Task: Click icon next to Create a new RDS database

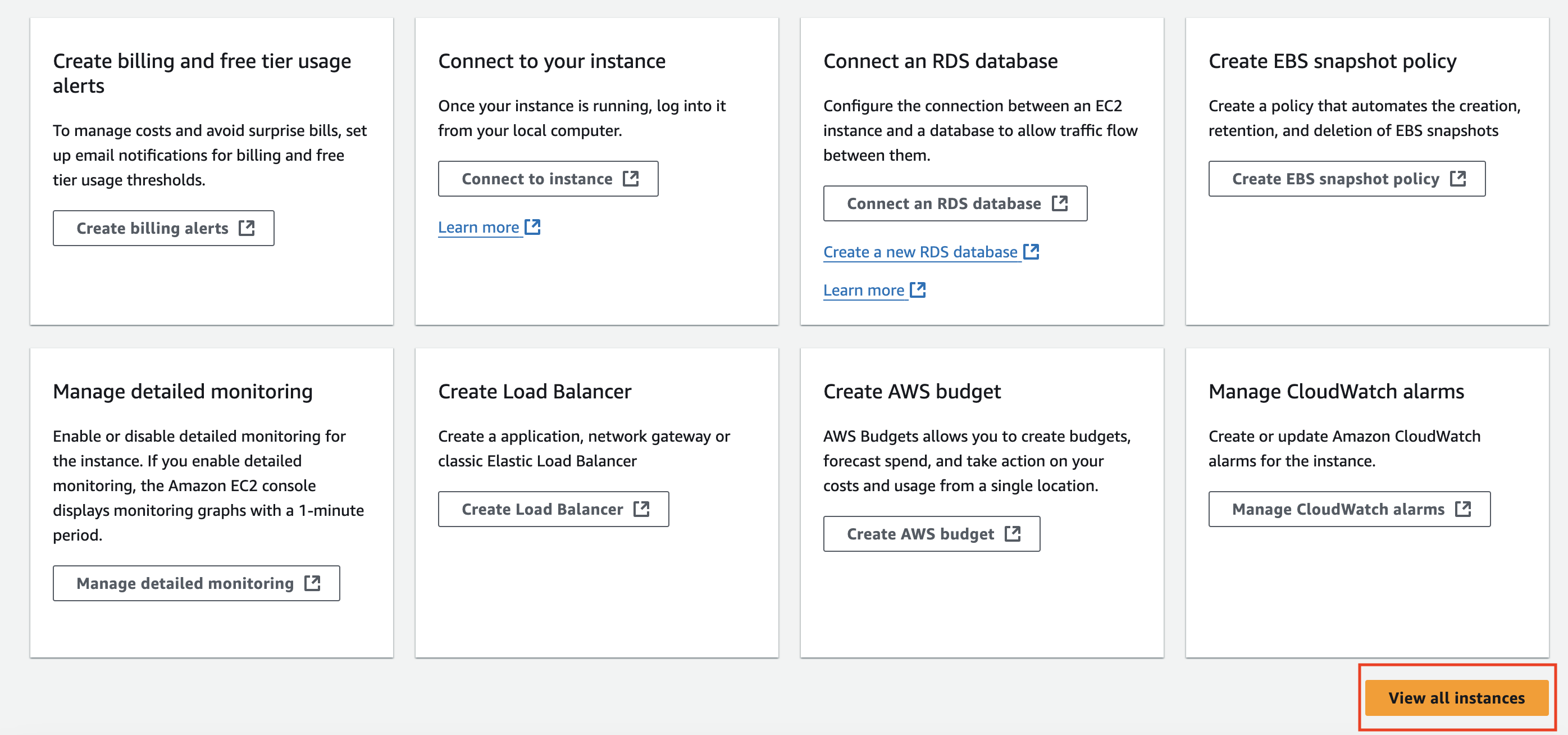Action: [x=1031, y=252]
